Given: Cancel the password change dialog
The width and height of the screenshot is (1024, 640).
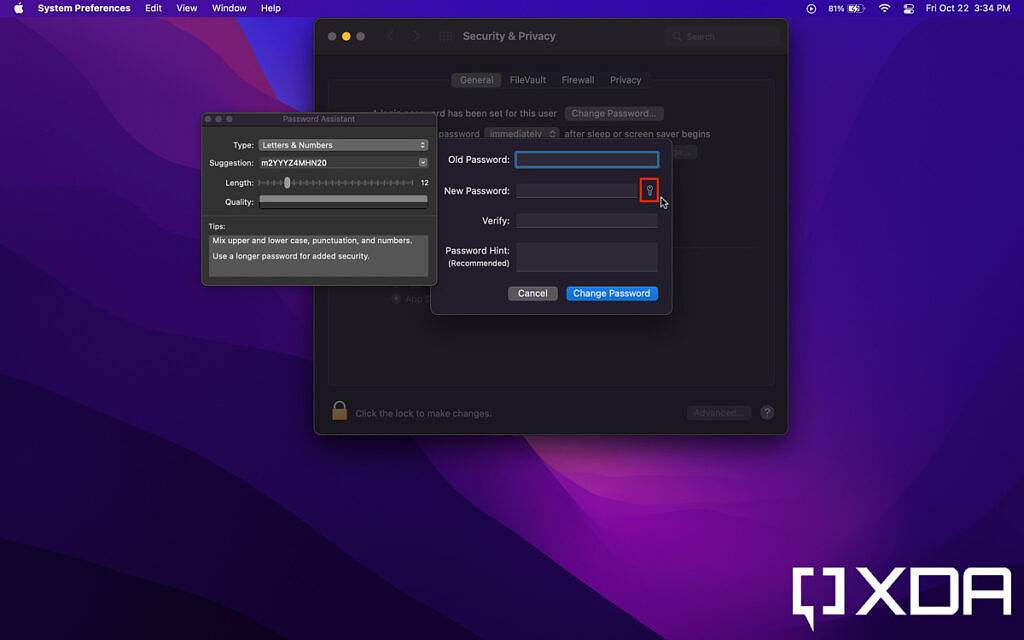Looking at the screenshot, I should tap(532, 293).
